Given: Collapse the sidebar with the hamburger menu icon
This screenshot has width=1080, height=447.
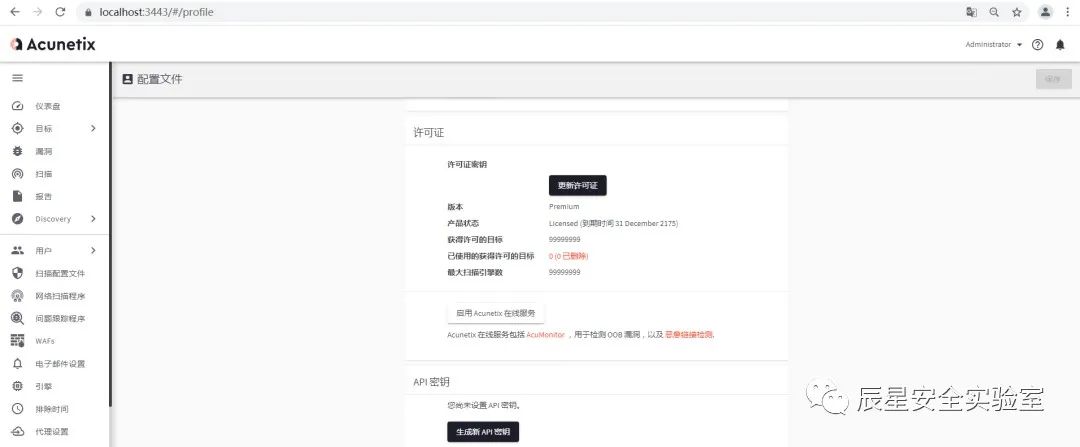Looking at the screenshot, I should 18,79.
